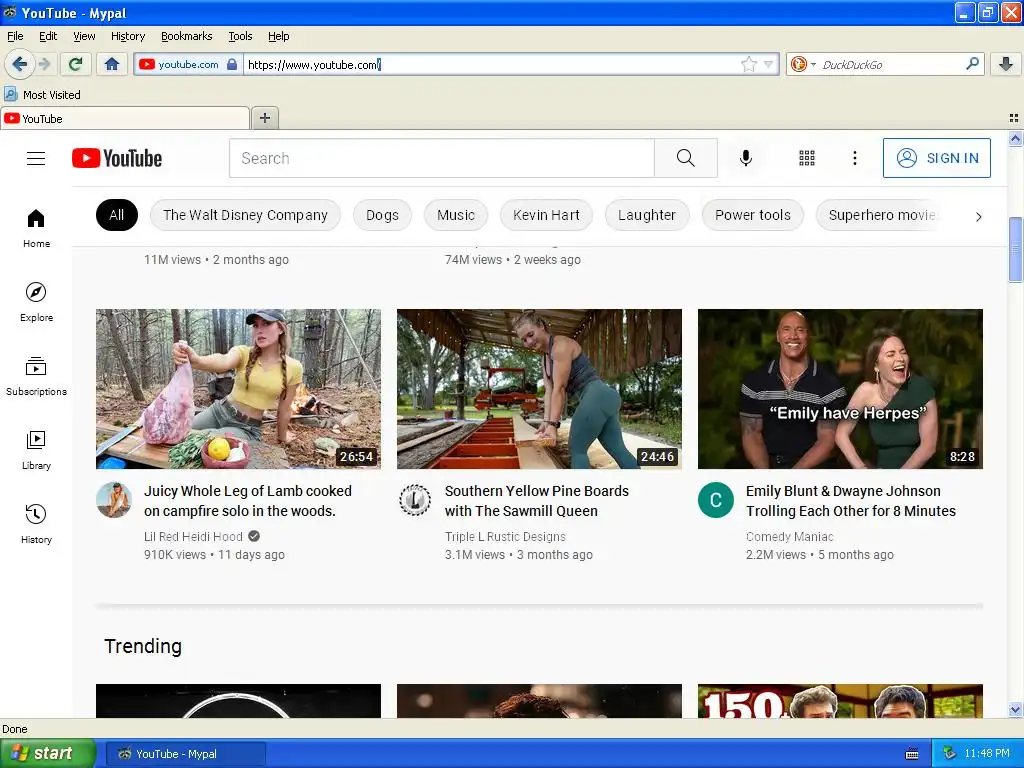Open the three-dot settings menu on YouTube

pos(855,158)
